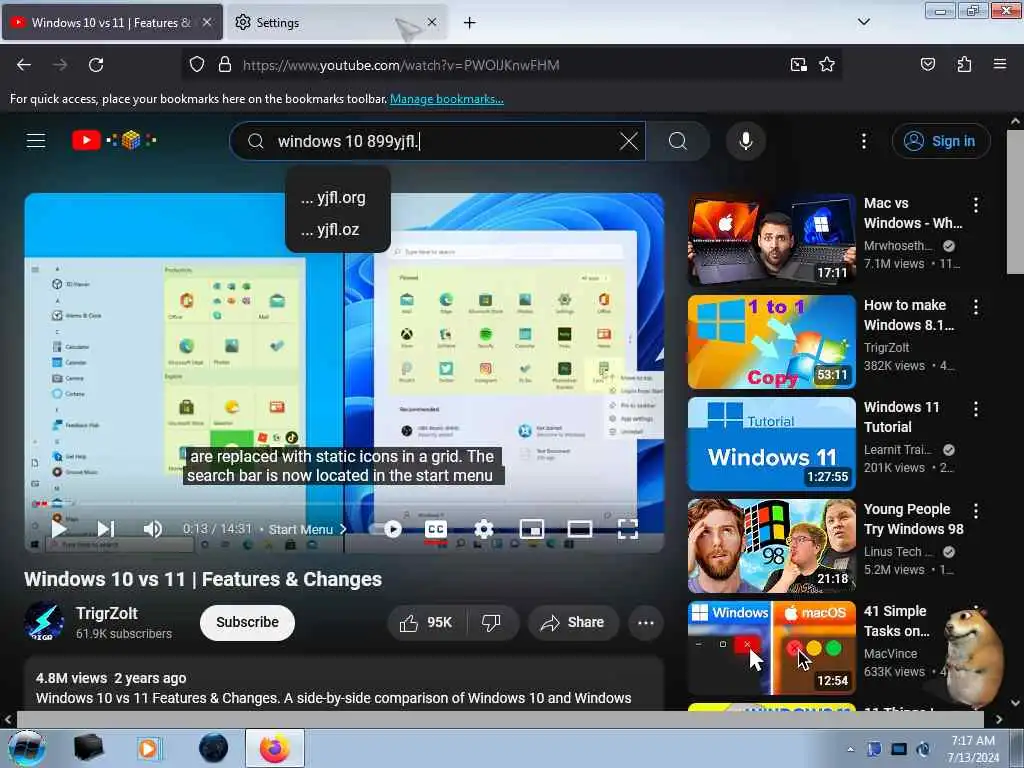Show hidden tray icons arrow
The width and height of the screenshot is (1024, 768).
[850, 749]
